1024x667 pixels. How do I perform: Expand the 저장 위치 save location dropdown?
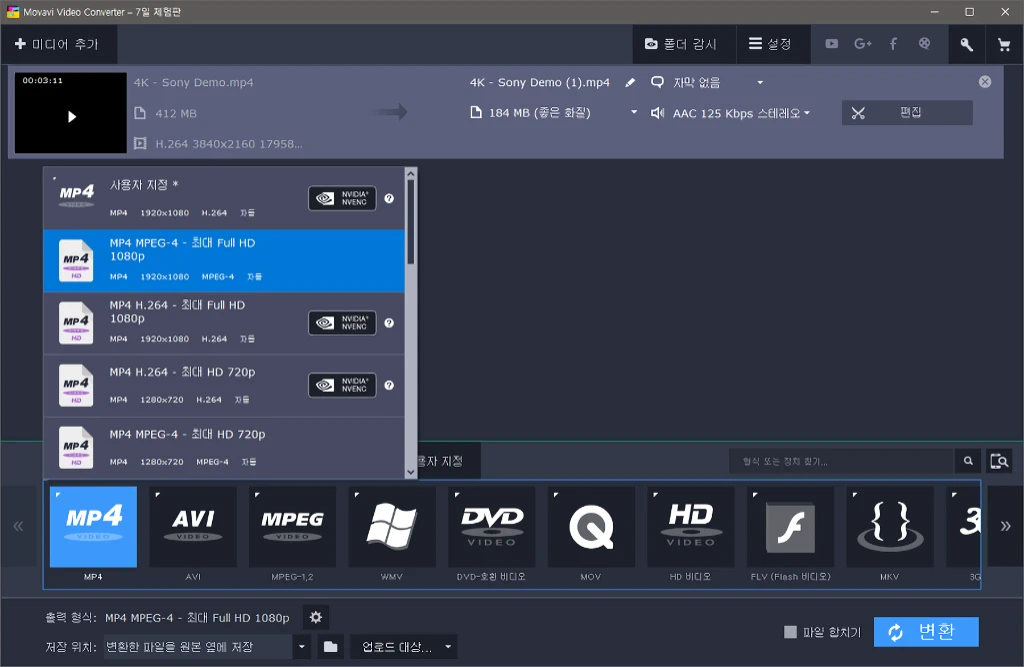coord(302,647)
